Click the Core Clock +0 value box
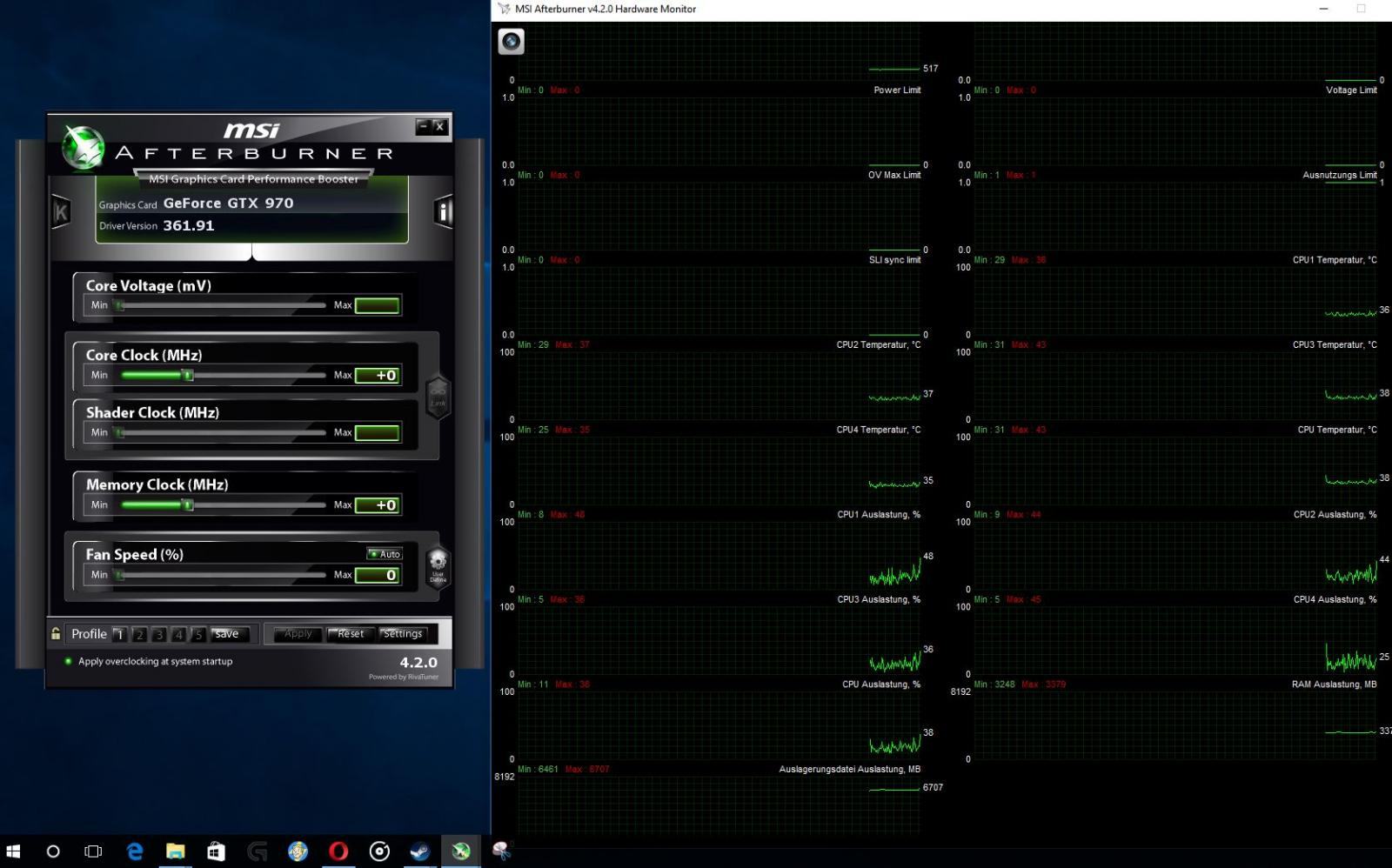Screen dimensions: 1392x868 point(378,375)
